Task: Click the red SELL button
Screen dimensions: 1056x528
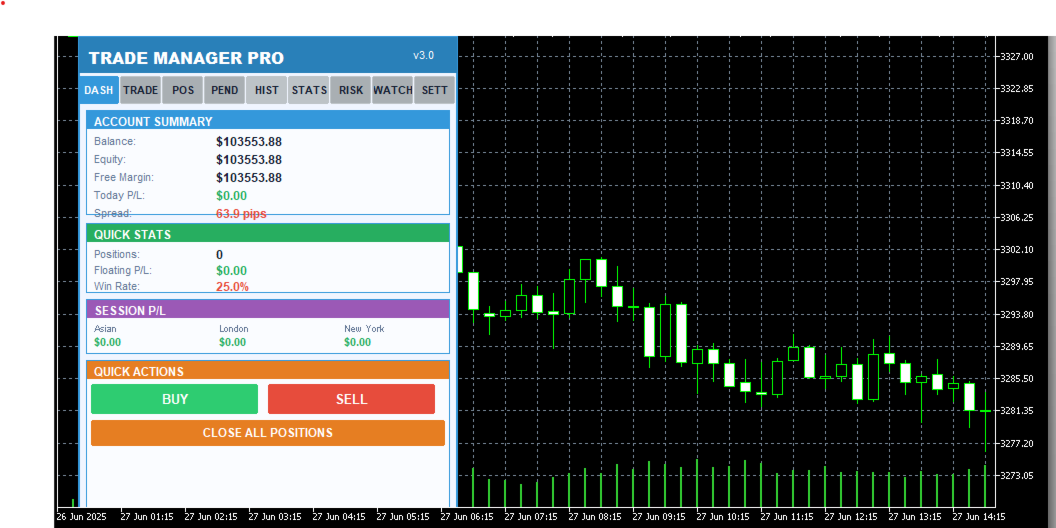Action: click(x=352, y=399)
